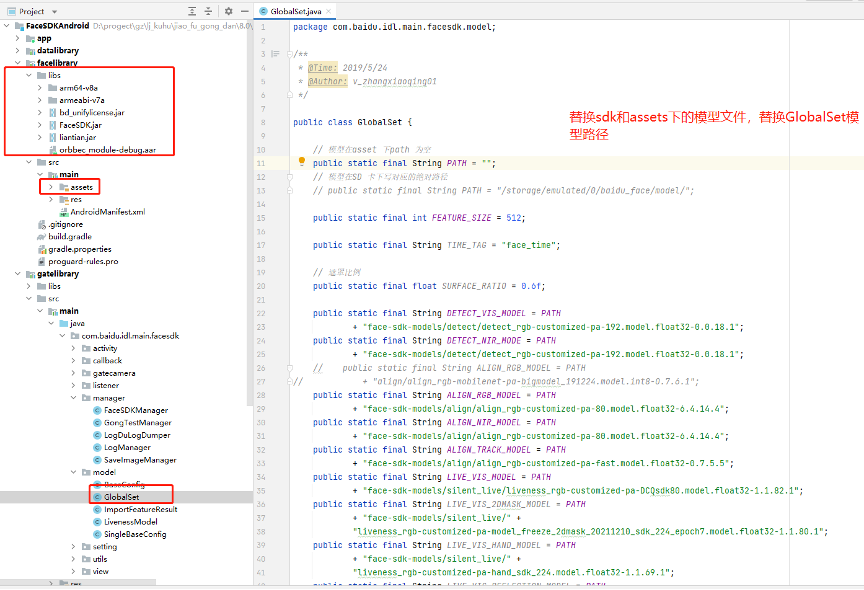Select the libs folder under gatelibrary
864x590 pixels.
pyautogui.click(x=54, y=286)
